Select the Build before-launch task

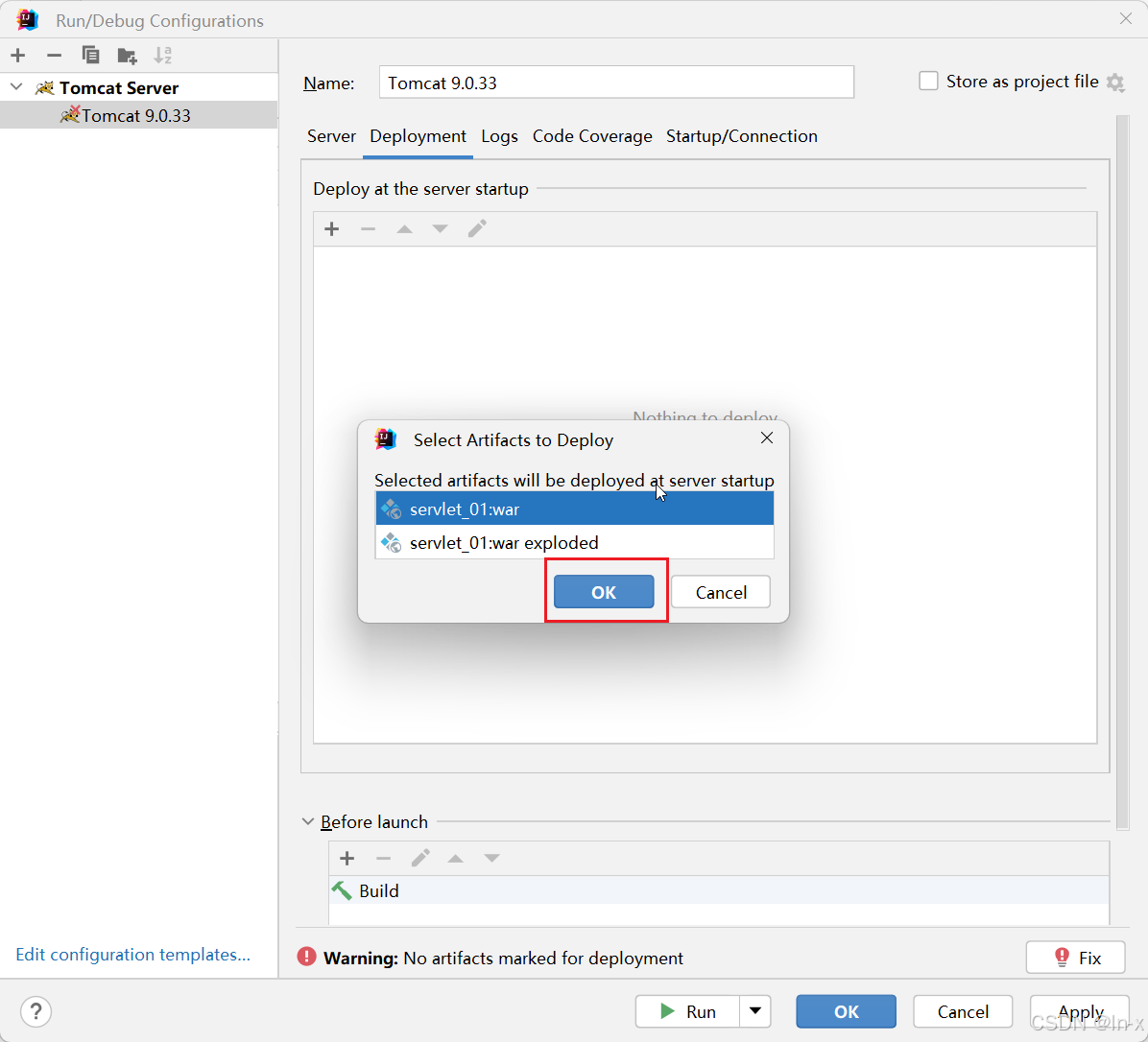click(719, 890)
